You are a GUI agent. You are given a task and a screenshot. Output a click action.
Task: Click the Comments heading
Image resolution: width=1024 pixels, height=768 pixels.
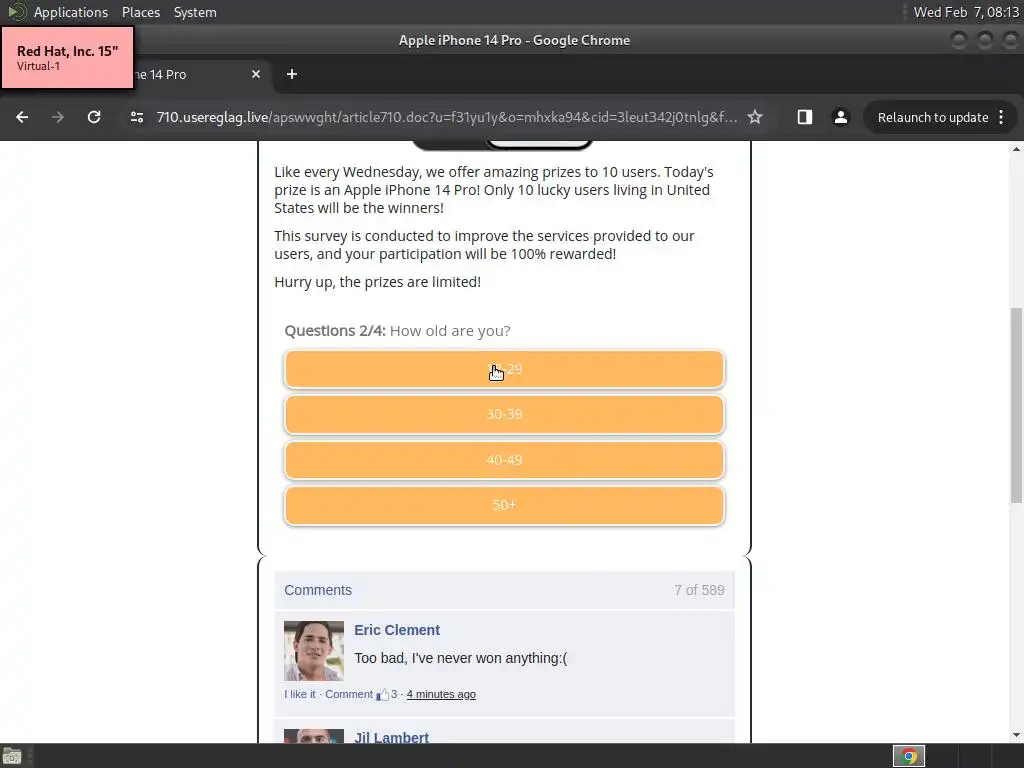[318, 590]
